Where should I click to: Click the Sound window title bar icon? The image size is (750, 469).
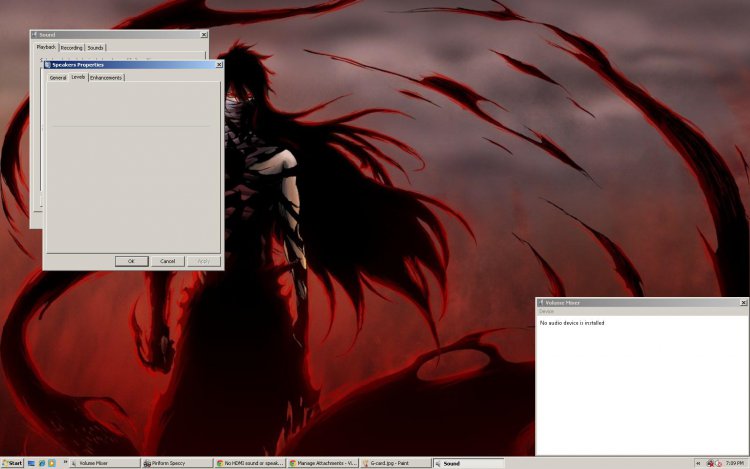click(34, 35)
